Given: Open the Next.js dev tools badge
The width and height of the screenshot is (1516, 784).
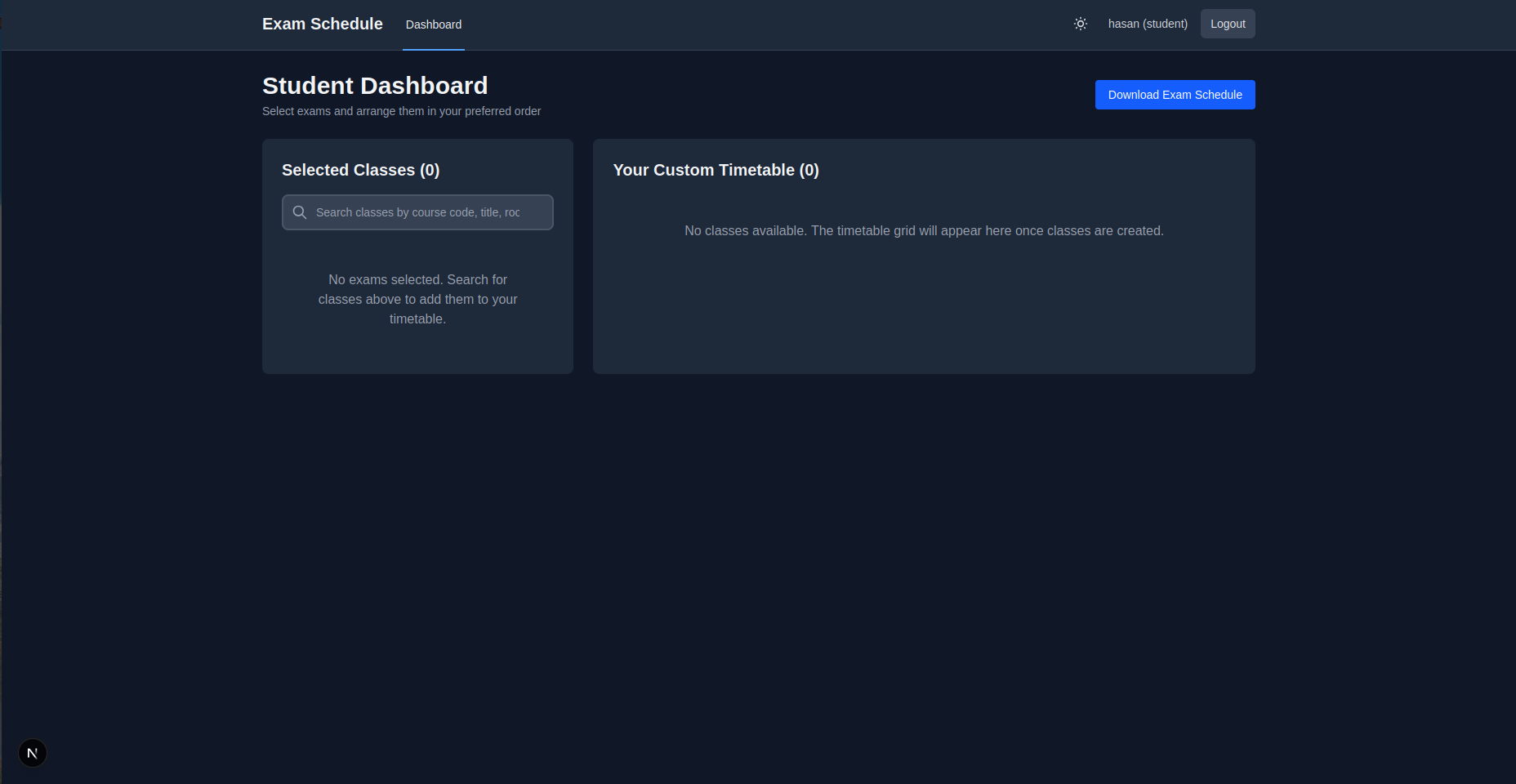Looking at the screenshot, I should coord(33,753).
